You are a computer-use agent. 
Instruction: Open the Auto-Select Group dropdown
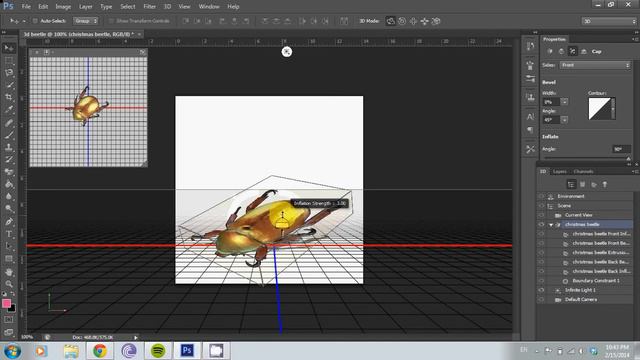[x=86, y=21]
